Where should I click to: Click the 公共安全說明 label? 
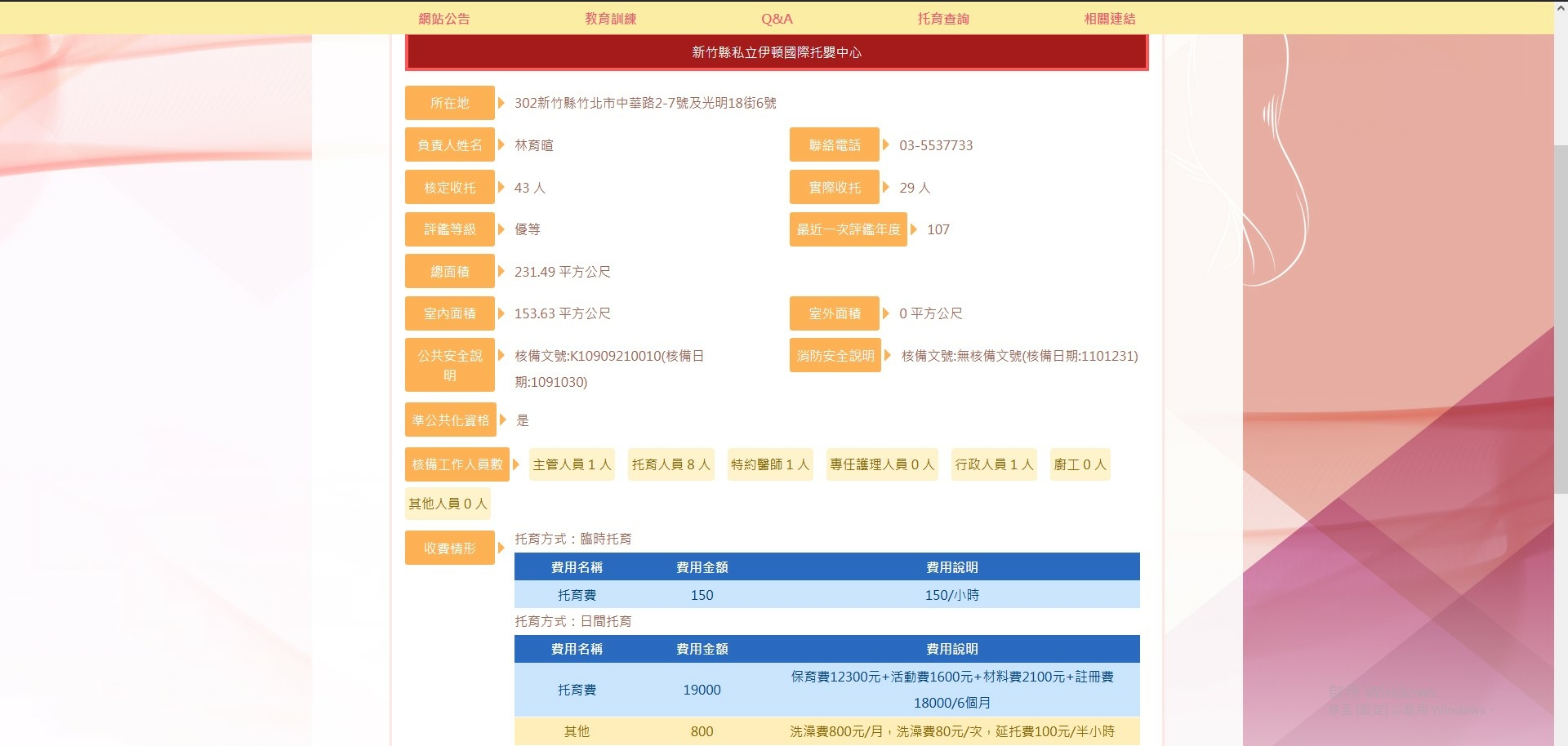[450, 365]
